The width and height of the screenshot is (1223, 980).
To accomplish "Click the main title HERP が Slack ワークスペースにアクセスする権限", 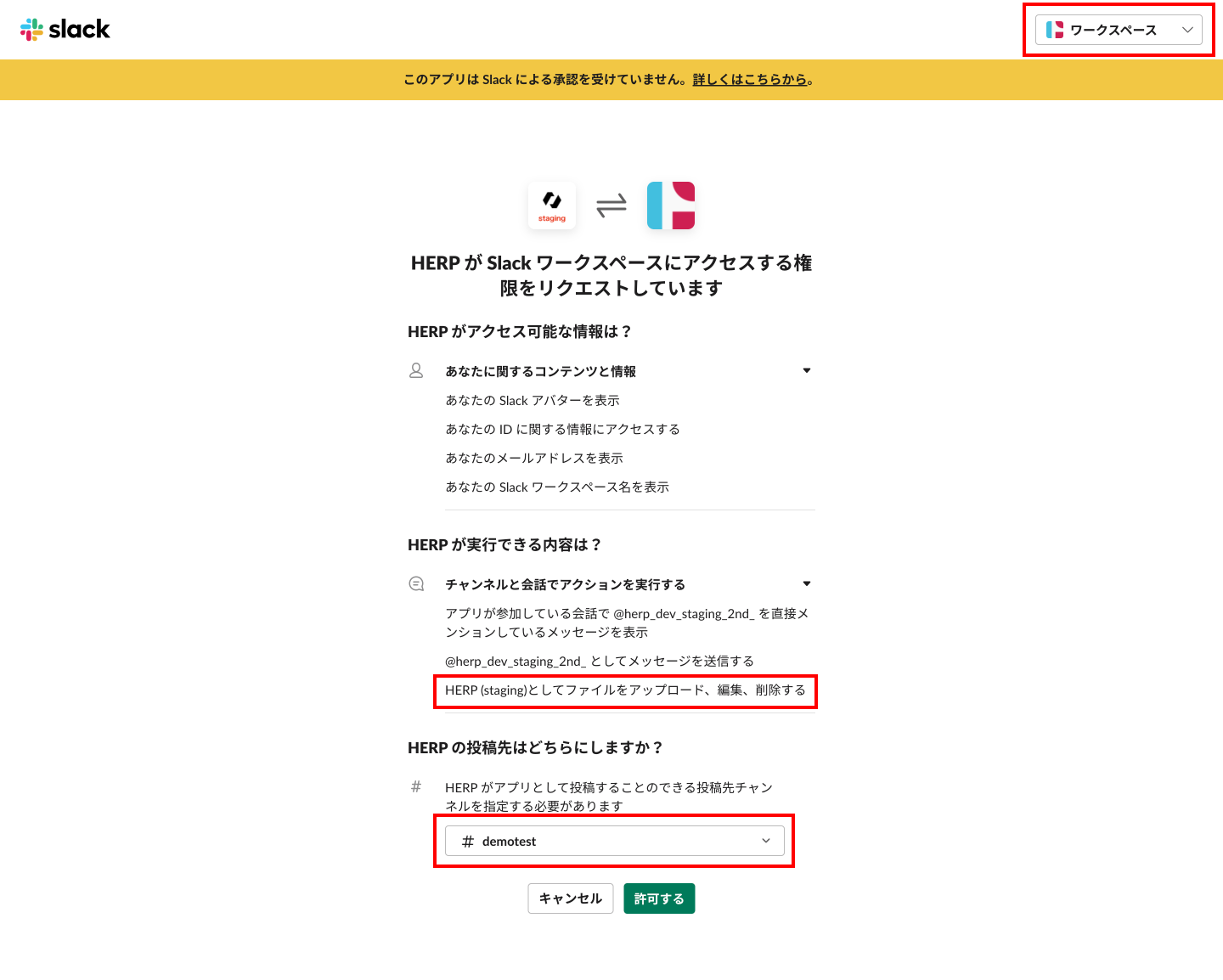I will (611, 275).
